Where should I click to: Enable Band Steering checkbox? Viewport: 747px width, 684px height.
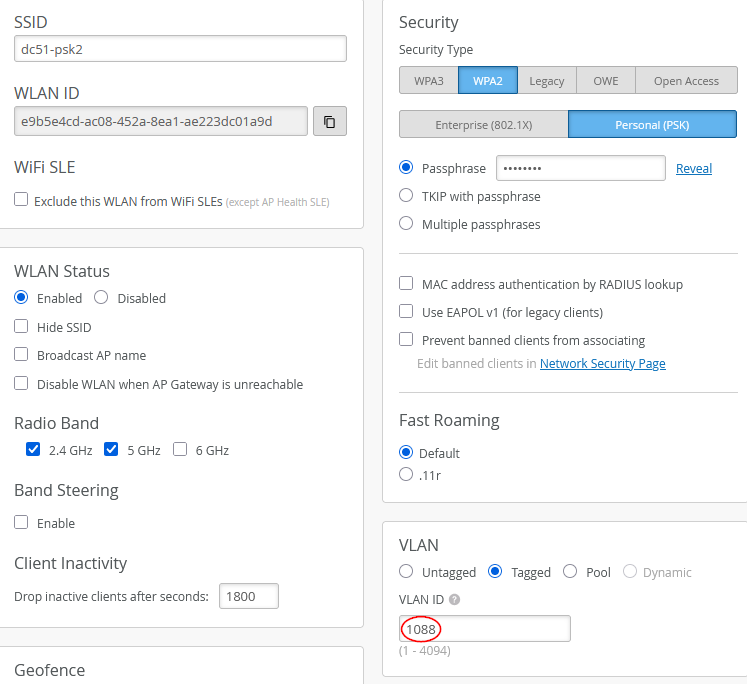coord(21,522)
